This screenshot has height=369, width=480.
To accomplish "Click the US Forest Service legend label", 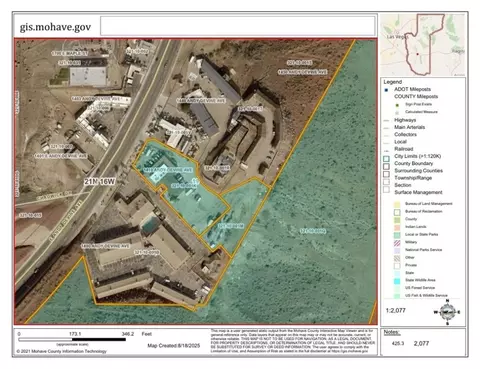I will [x=420, y=288].
